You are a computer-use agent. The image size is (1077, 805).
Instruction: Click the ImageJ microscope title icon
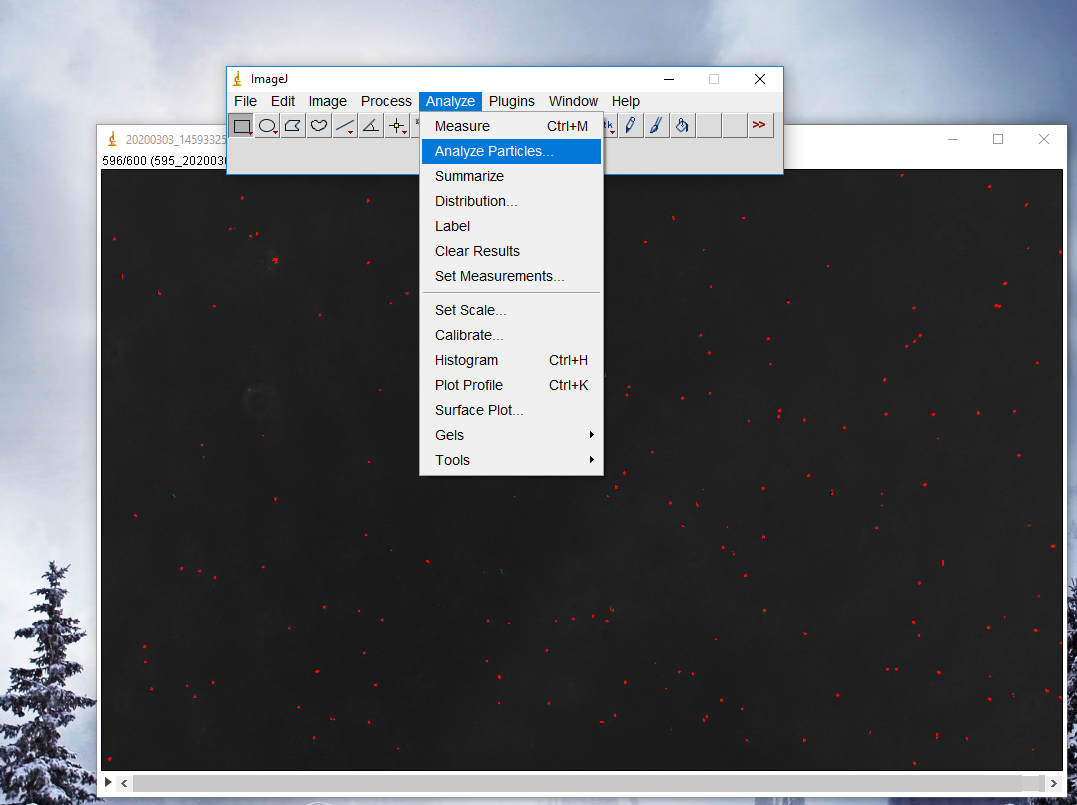[x=238, y=79]
